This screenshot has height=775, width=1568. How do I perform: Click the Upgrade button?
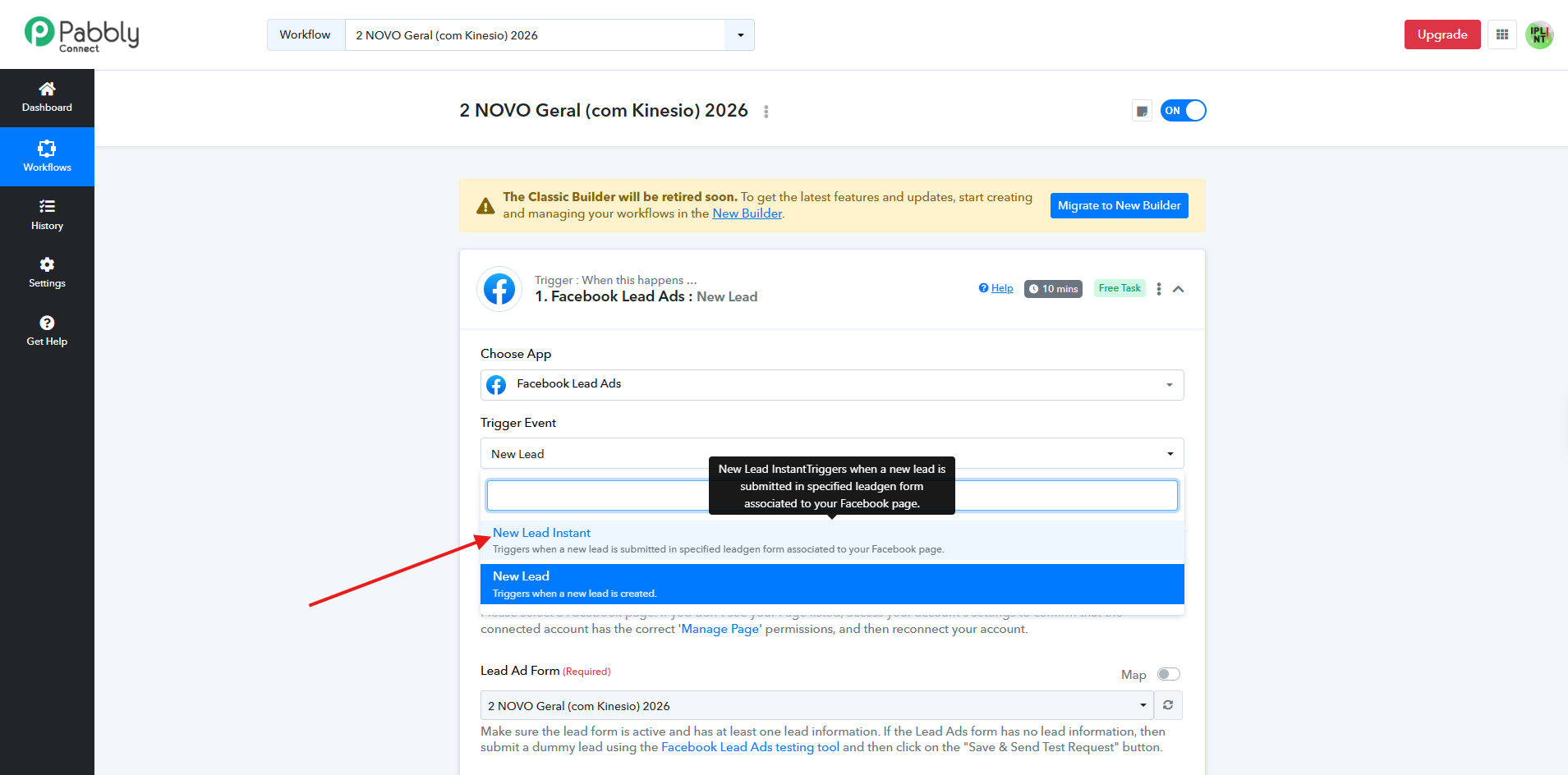1442,34
